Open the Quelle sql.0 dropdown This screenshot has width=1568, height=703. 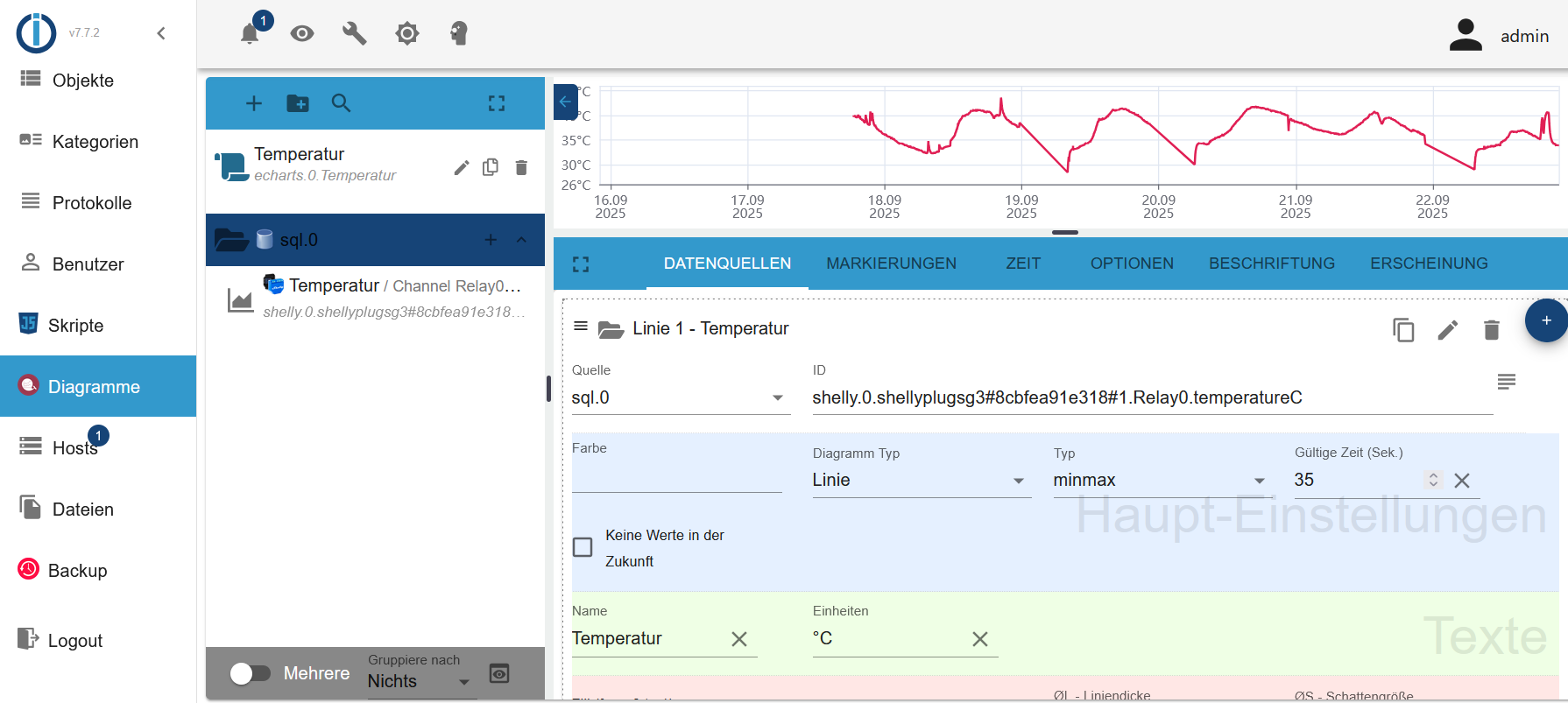[679, 397]
